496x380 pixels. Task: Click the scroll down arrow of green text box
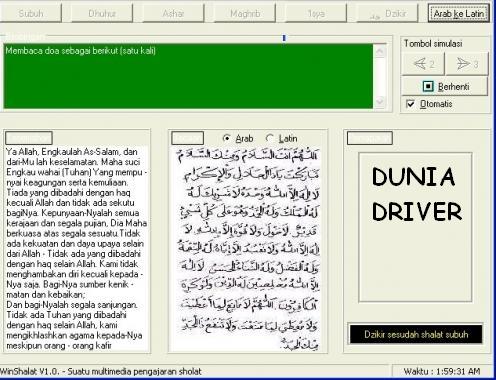click(x=380, y=102)
